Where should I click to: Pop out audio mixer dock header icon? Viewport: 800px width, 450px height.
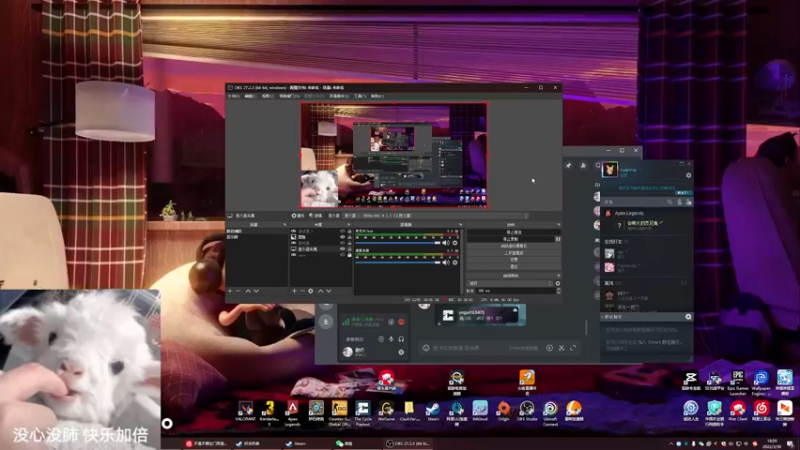click(460, 225)
